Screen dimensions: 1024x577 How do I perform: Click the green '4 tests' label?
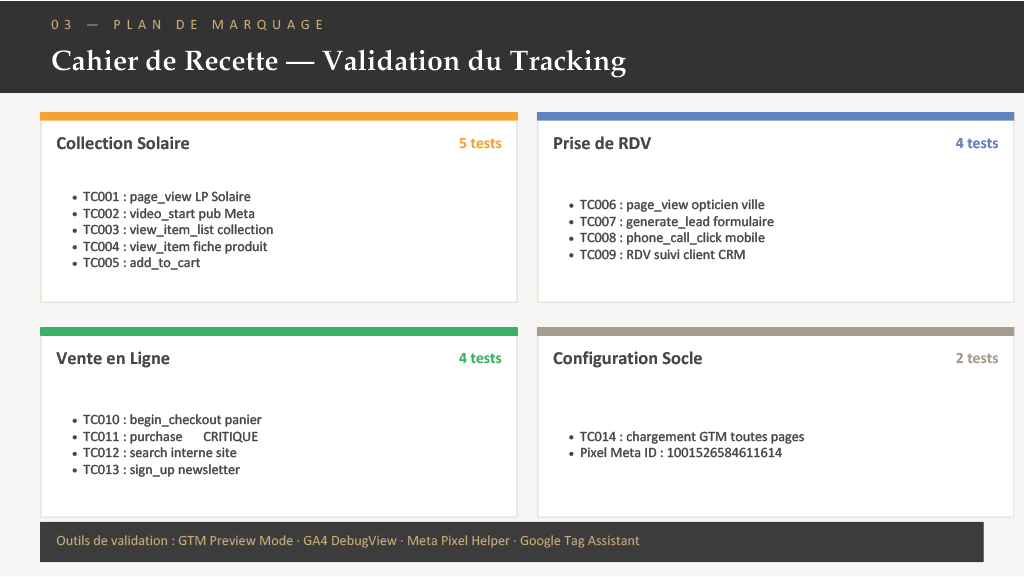coord(480,358)
